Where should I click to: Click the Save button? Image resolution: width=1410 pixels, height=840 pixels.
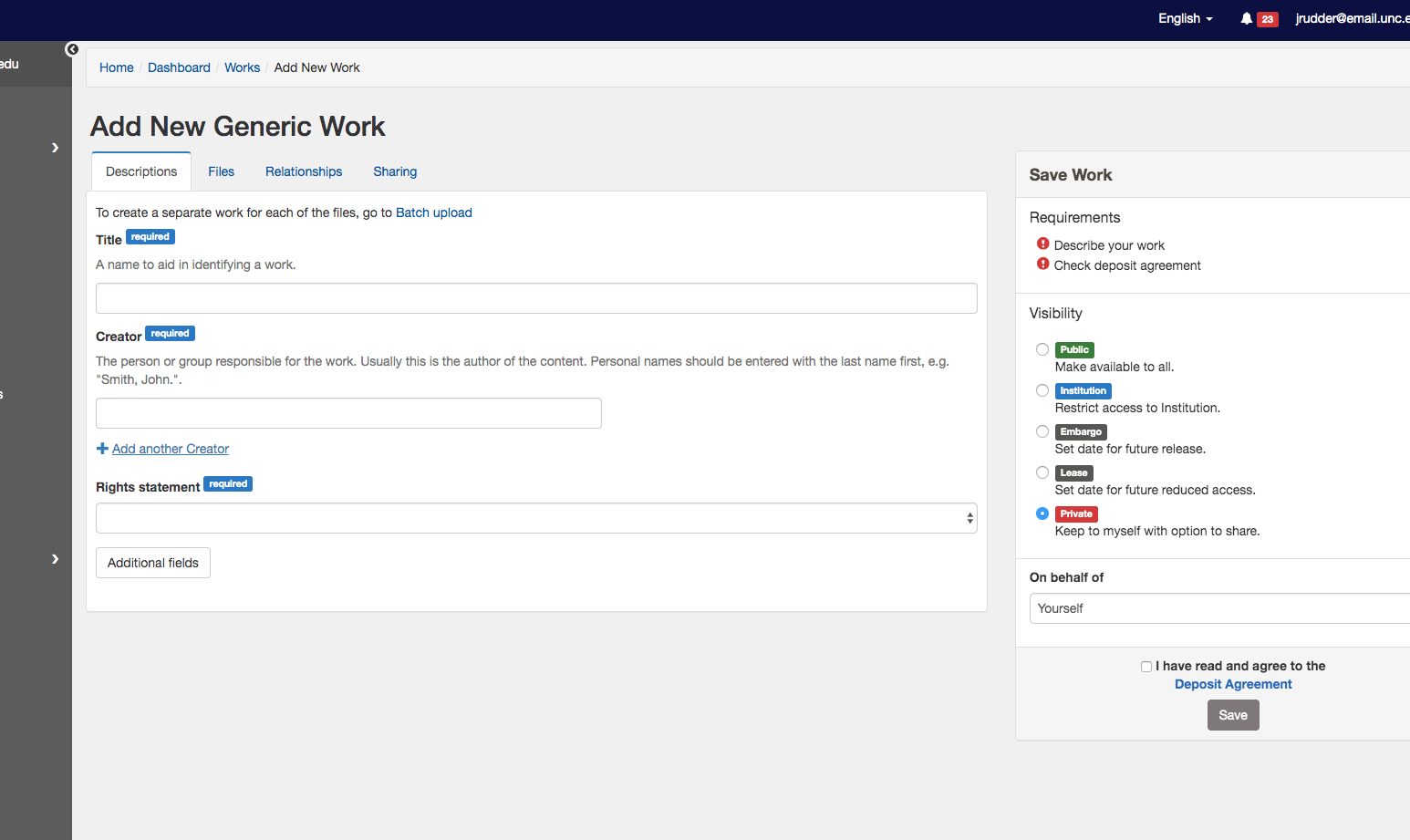(x=1233, y=715)
